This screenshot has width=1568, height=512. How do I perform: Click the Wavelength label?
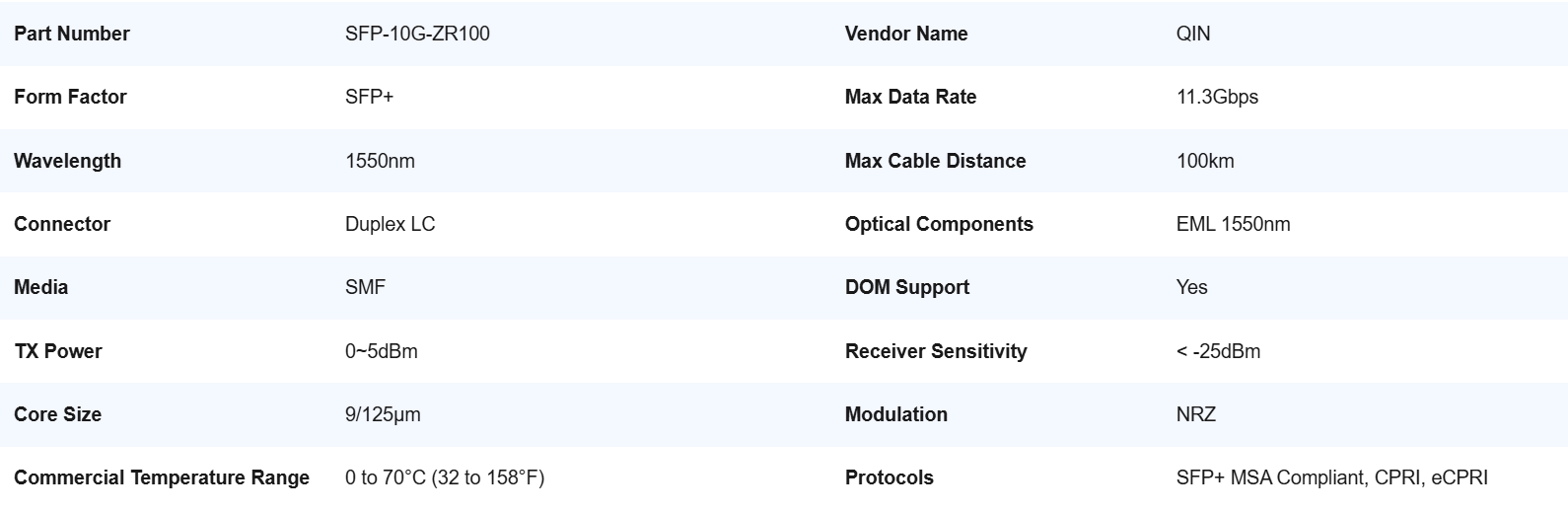pyautogui.click(x=67, y=161)
